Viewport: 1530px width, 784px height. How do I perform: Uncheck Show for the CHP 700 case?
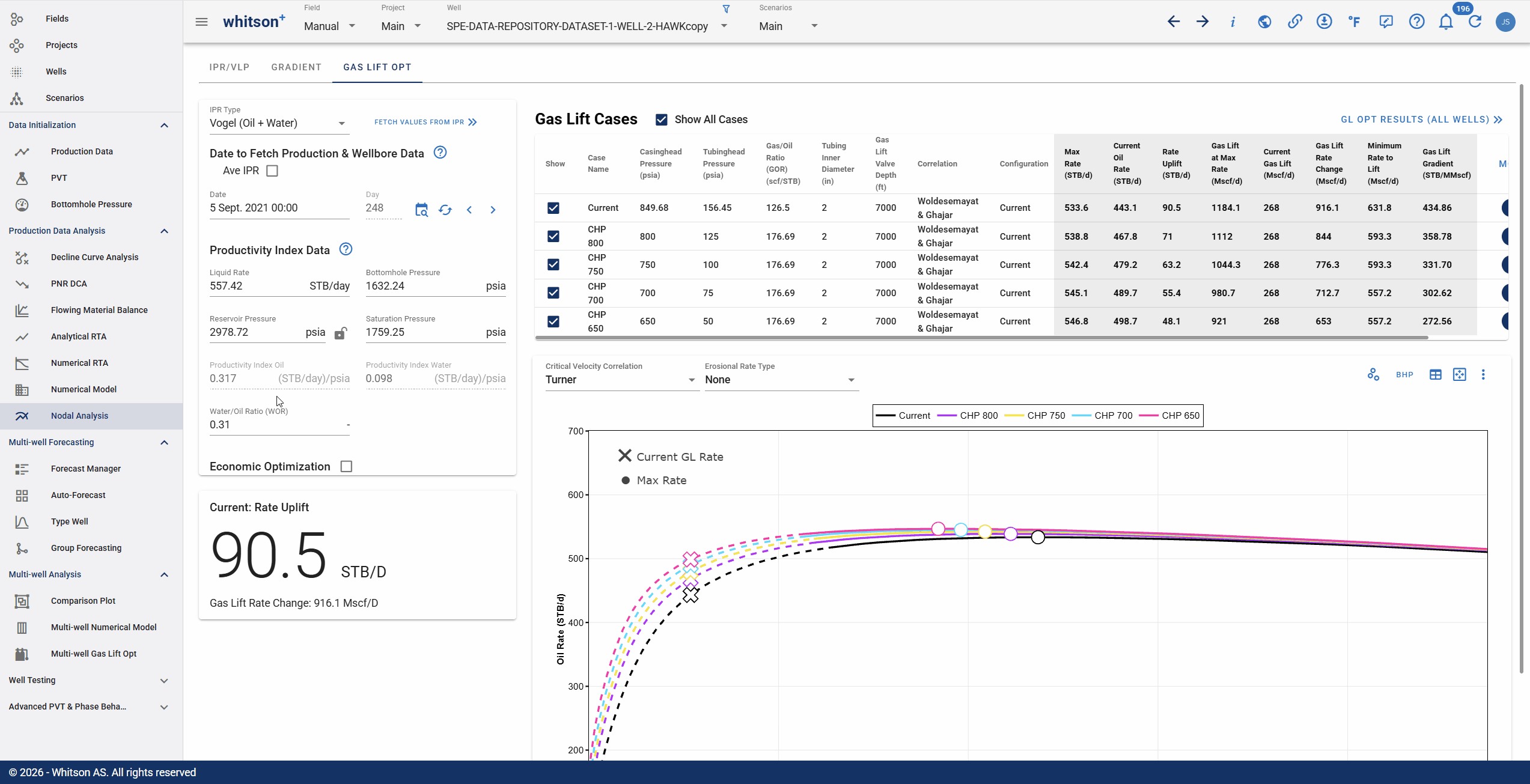tap(553, 293)
